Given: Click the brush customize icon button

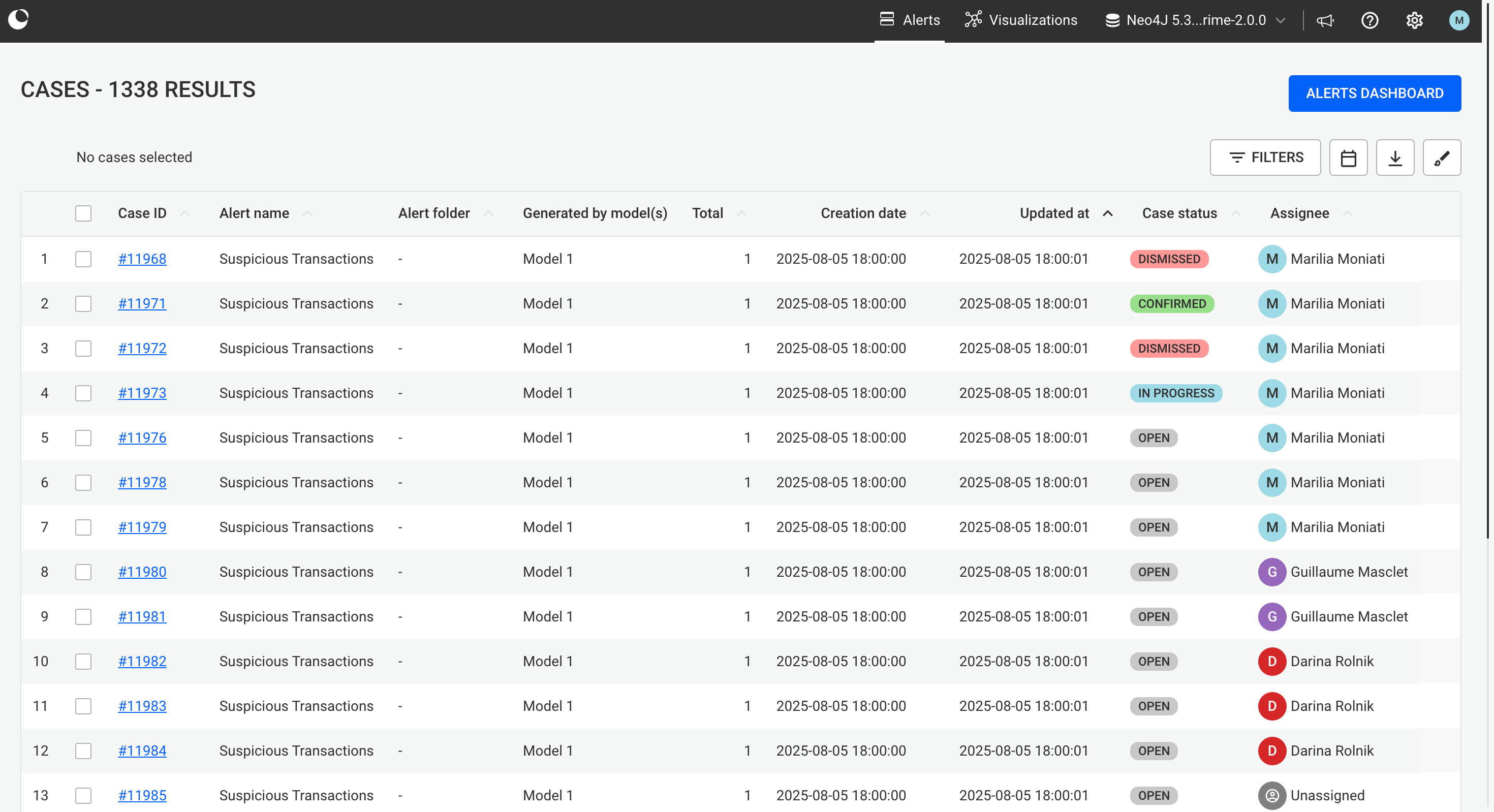Looking at the screenshot, I should (1441, 158).
